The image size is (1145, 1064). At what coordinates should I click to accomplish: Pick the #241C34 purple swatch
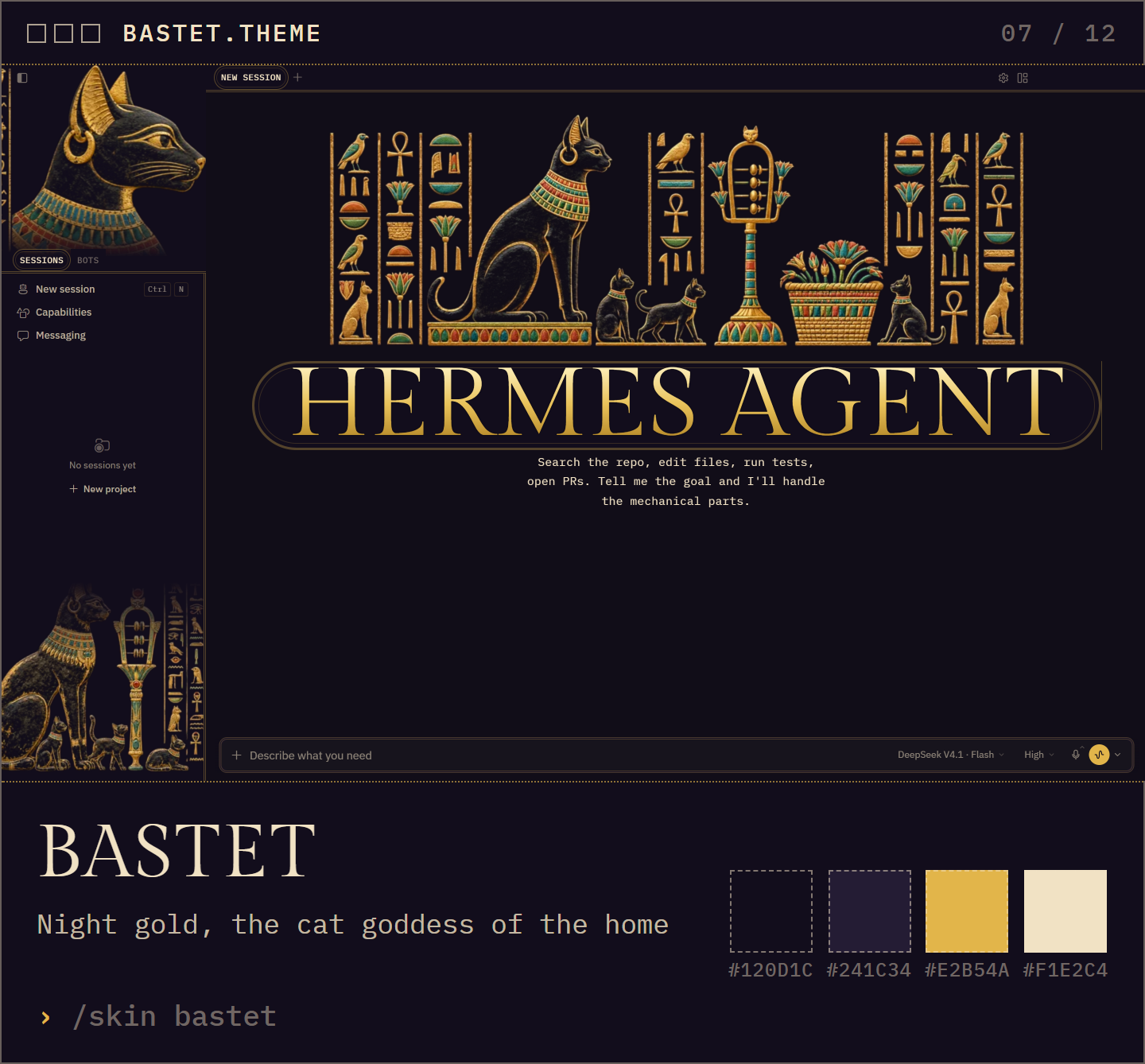tap(870, 911)
